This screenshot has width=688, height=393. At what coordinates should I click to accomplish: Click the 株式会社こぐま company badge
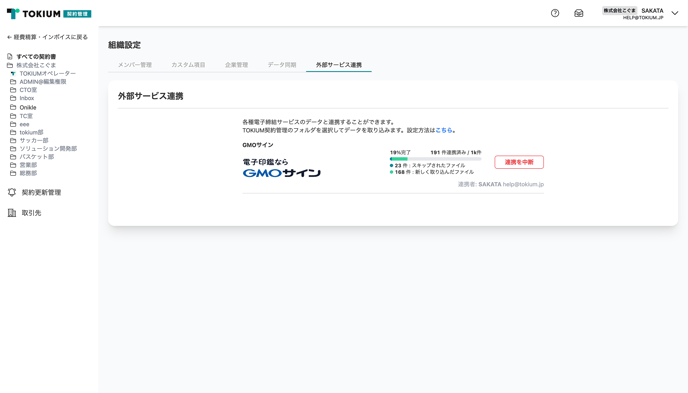coord(619,11)
